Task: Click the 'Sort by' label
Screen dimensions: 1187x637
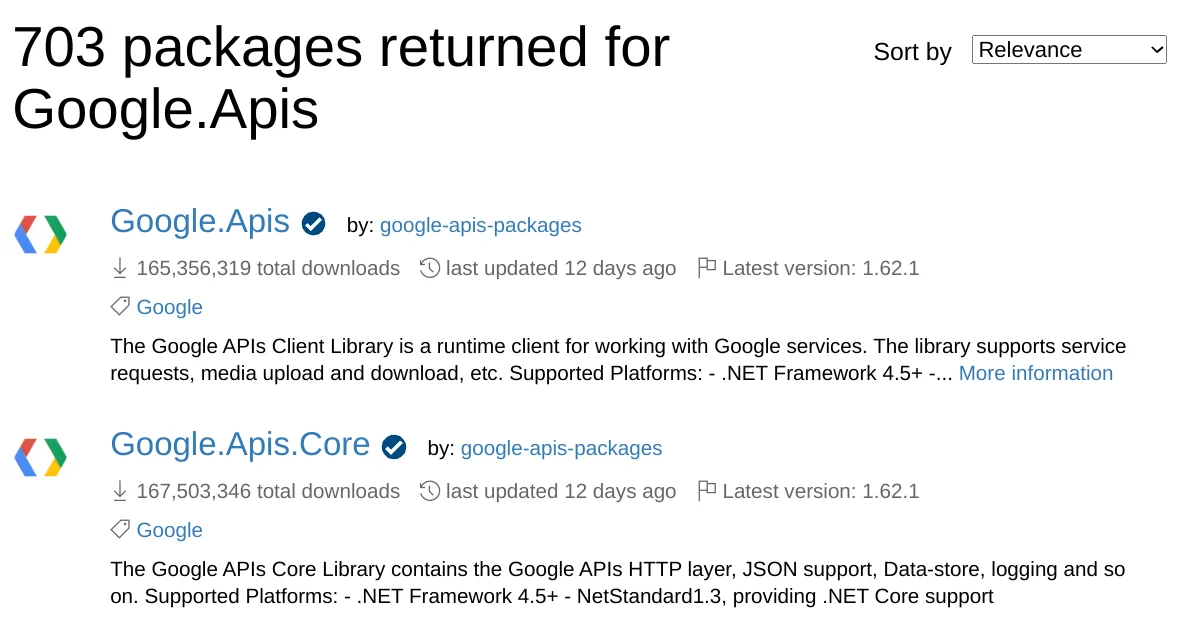Action: click(x=912, y=52)
